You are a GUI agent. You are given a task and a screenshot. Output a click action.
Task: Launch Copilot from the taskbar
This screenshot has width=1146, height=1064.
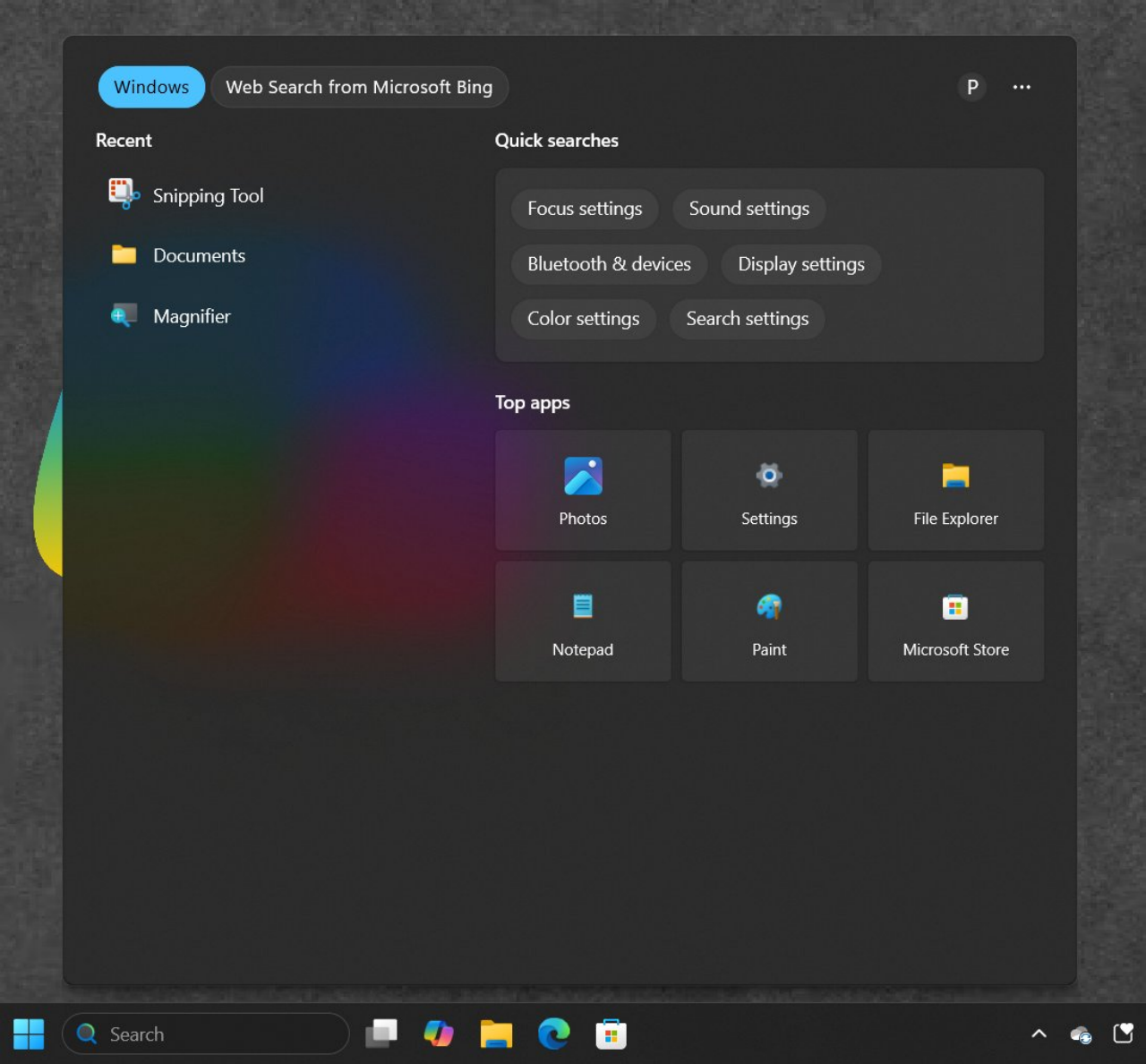[x=439, y=1034]
